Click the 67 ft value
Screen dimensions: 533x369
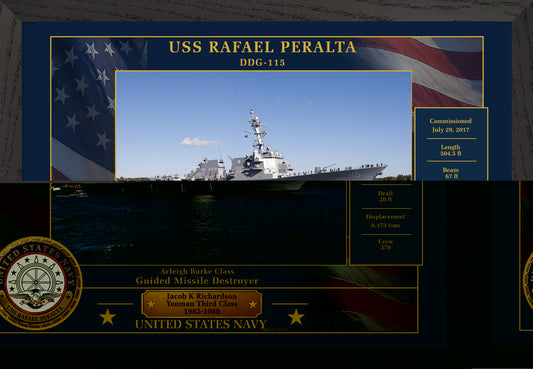(451, 176)
